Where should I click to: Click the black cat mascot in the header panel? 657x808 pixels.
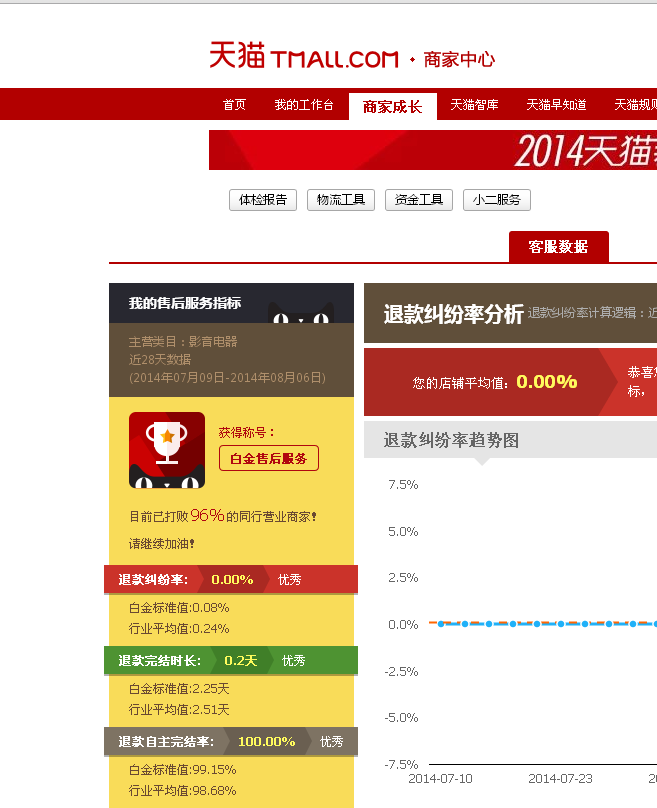[x=301, y=313]
